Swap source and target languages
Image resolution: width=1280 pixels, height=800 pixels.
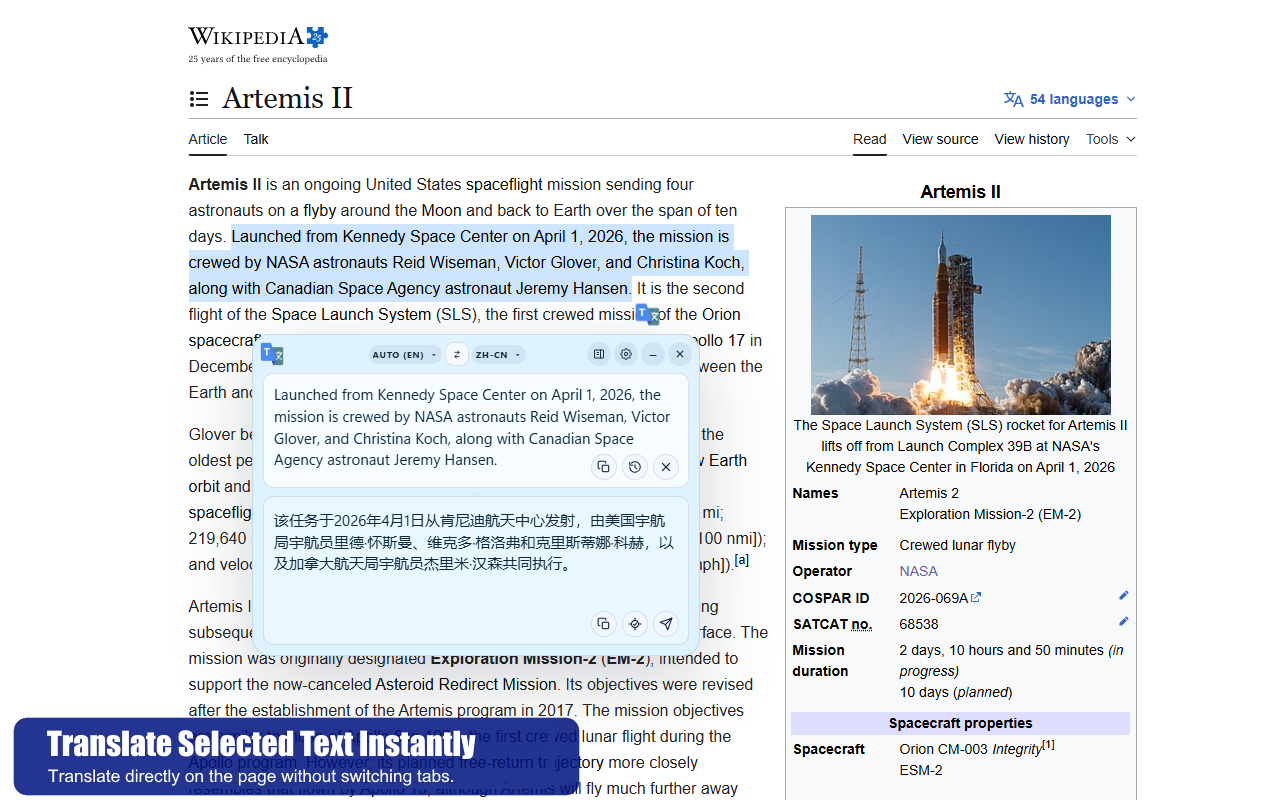(x=457, y=355)
